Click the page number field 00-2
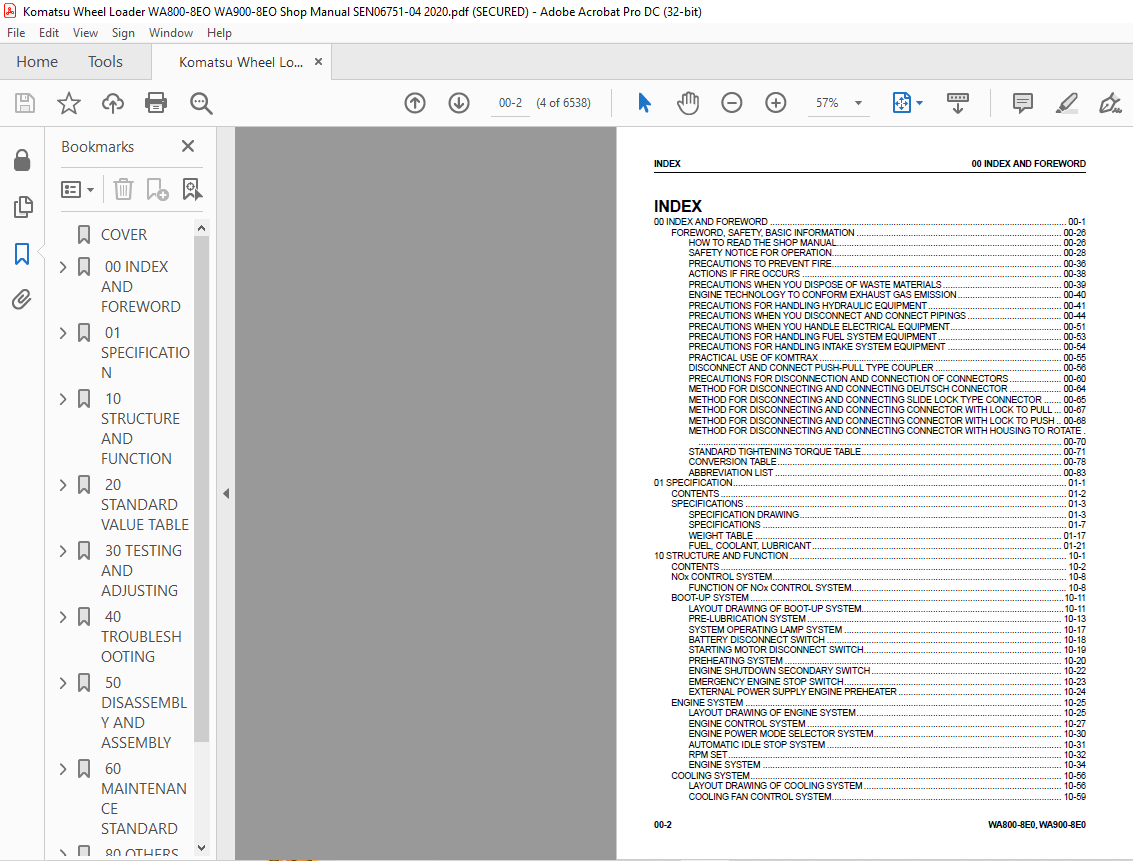 510,103
